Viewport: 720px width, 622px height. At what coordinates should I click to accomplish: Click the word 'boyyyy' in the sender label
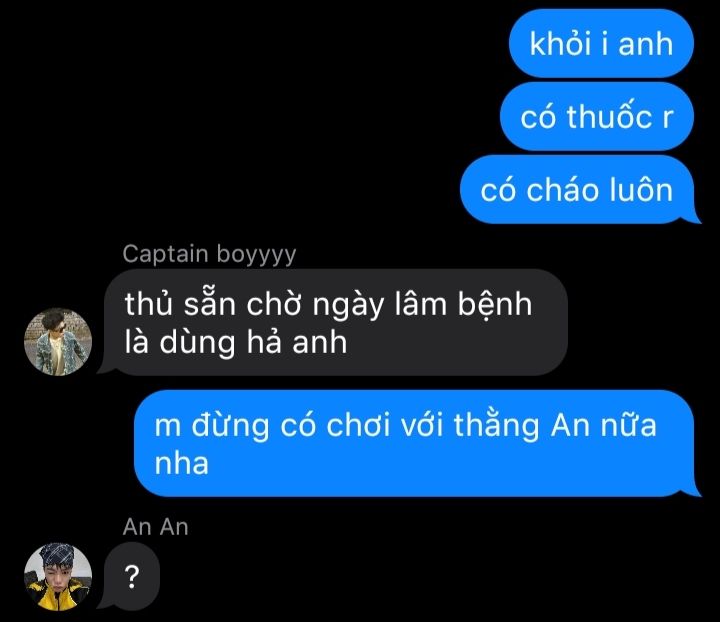click(x=256, y=255)
